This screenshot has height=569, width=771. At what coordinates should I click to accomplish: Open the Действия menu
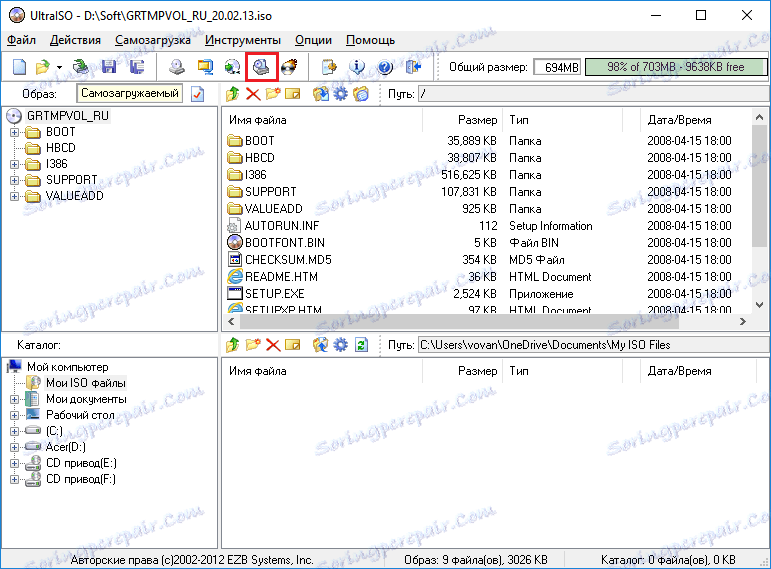75,40
